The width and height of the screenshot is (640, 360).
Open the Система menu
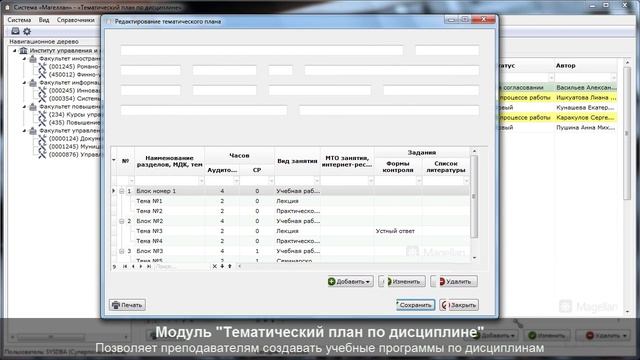tap(19, 20)
